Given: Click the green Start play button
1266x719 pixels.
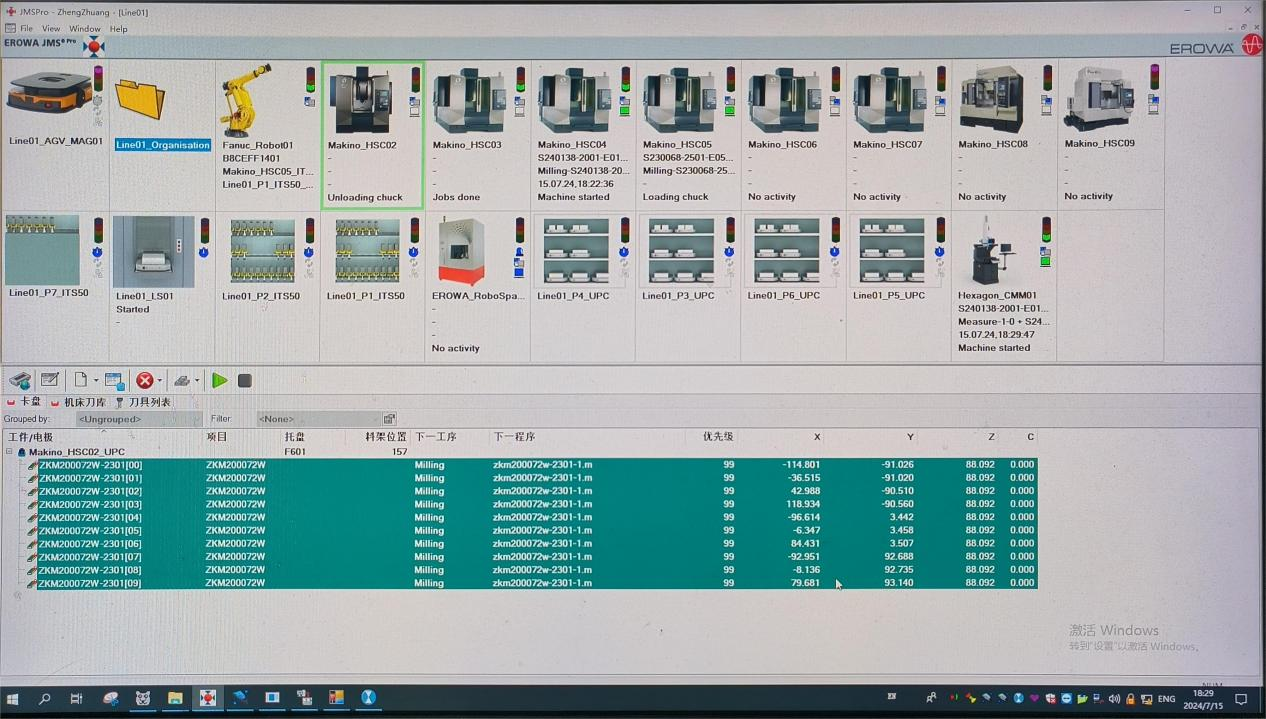Looking at the screenshot, I should [219, 380].
